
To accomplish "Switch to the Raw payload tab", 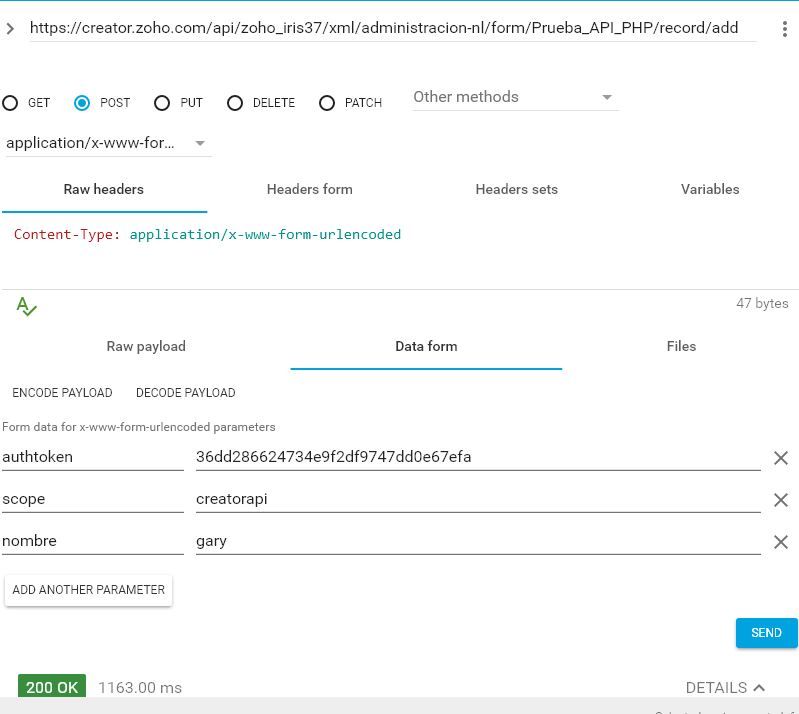I will (x=146, y=347).
